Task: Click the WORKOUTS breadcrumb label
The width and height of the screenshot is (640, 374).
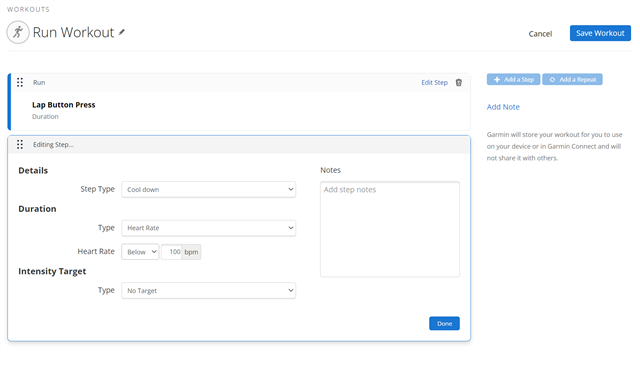Action: tap(28, 9)
